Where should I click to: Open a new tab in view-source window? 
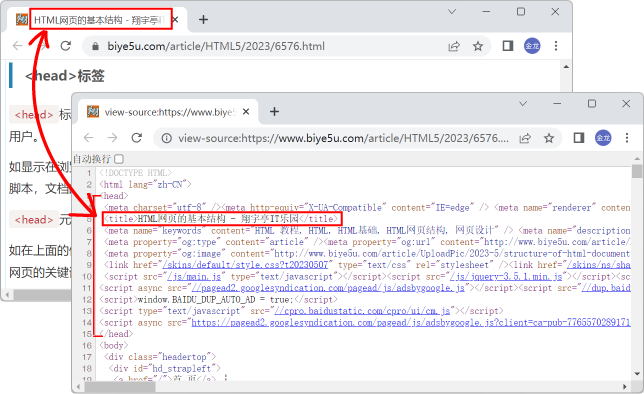(x=274, y=111)
